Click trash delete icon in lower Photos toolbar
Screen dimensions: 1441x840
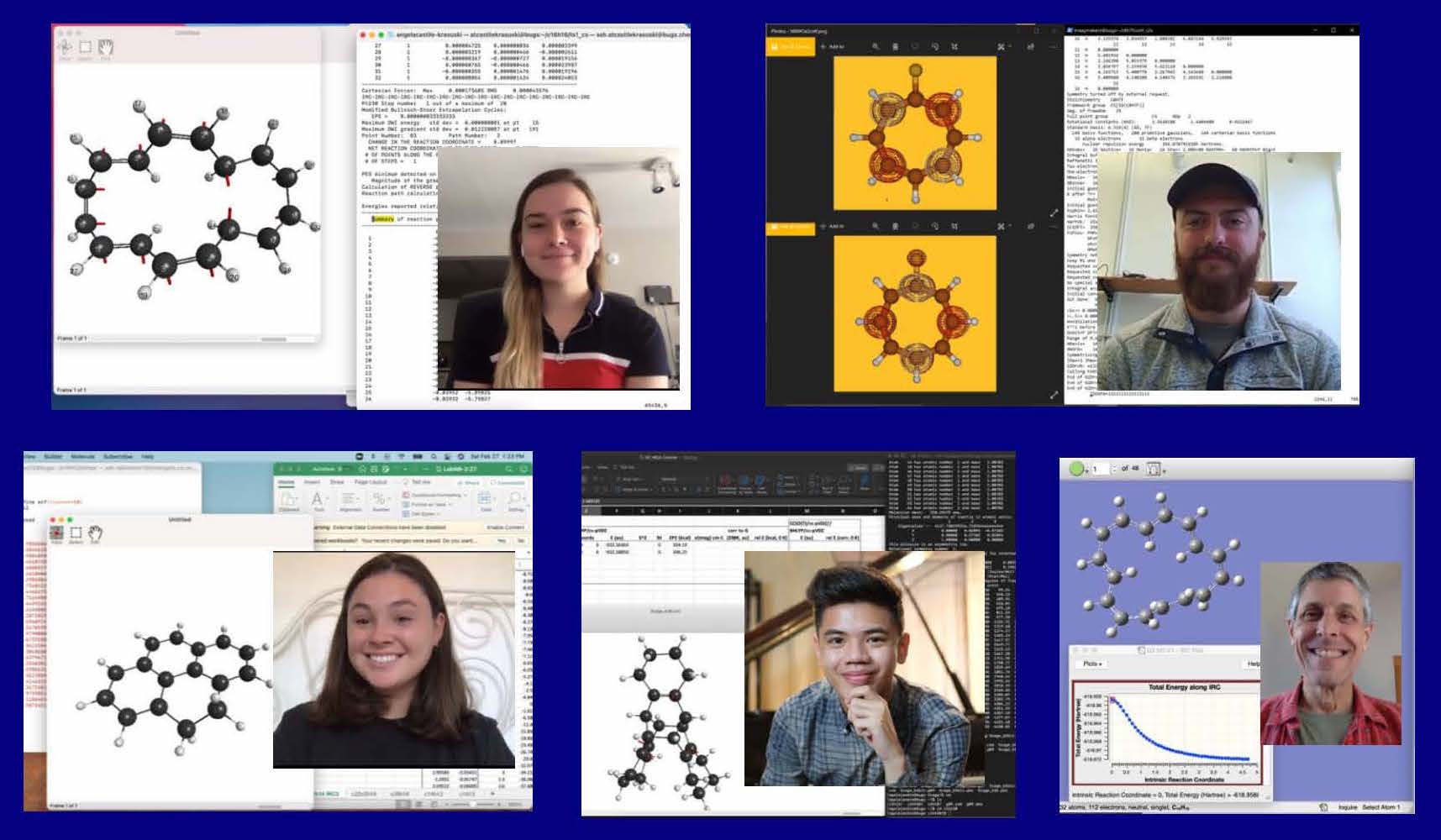click(x=895, y=226)
